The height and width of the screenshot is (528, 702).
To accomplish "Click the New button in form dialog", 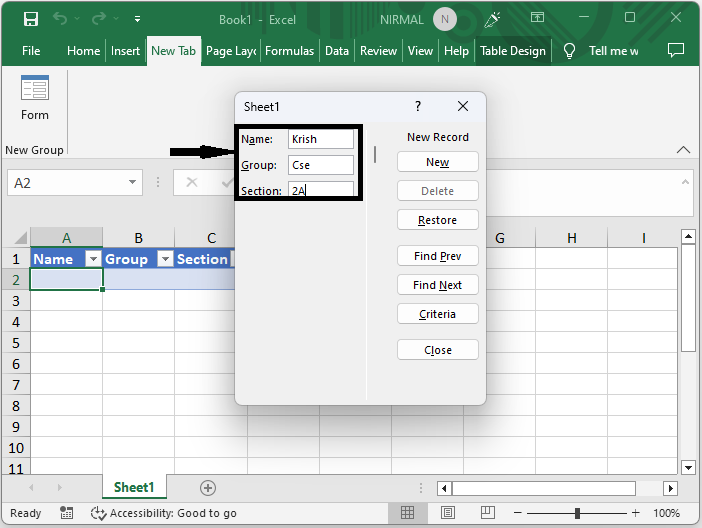I will (x=437, y=162).
